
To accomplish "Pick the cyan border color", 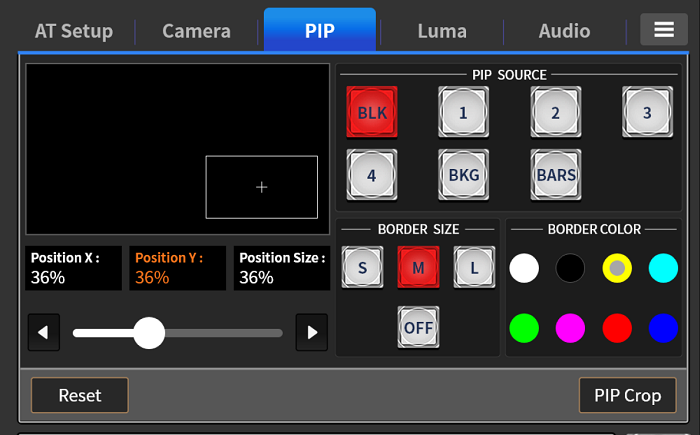I will tap(663, 268).
